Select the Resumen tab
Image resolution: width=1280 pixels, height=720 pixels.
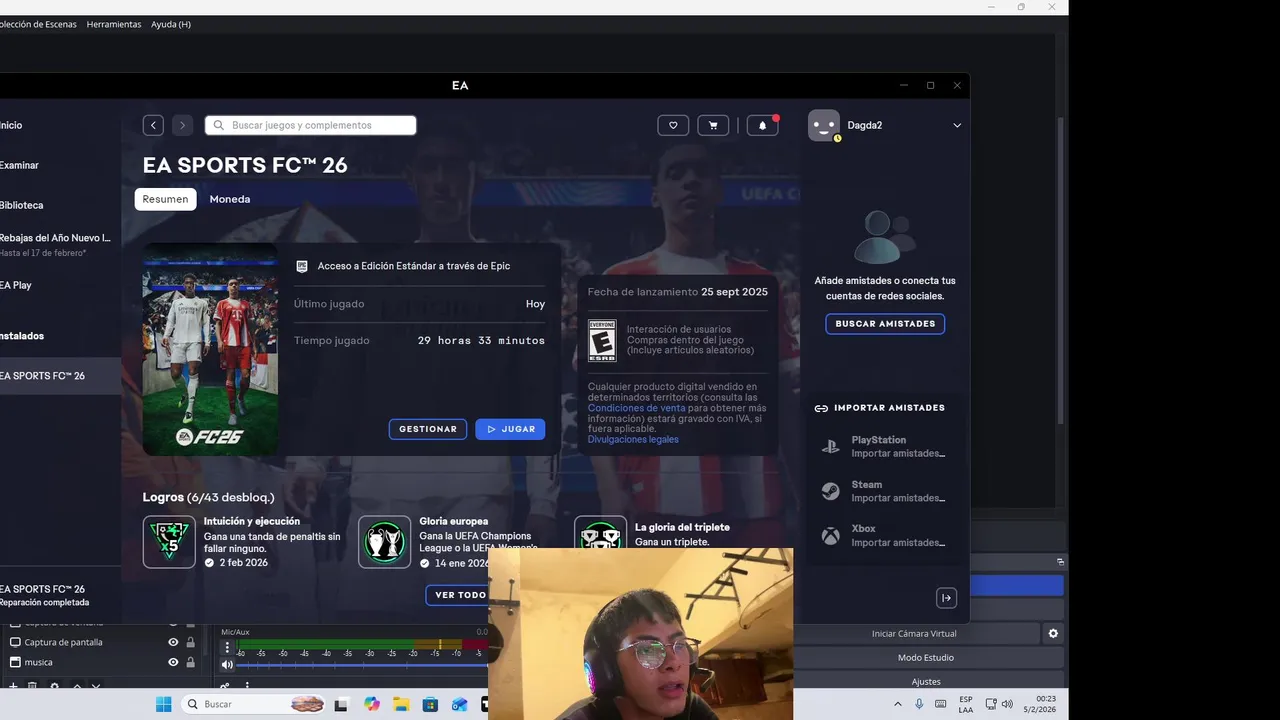click(165, 199)
